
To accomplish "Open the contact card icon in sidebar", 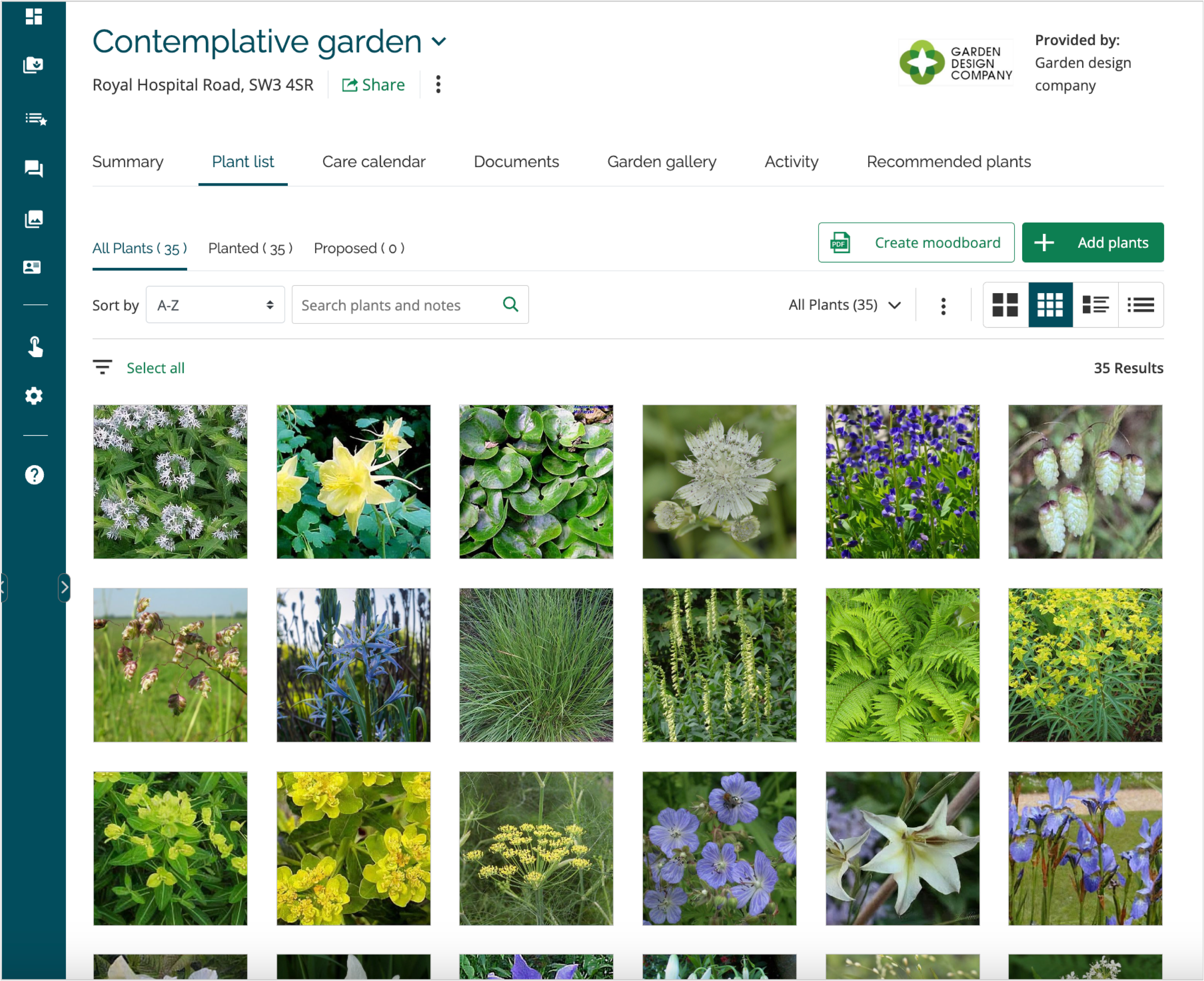I will [x=32, y=267].
